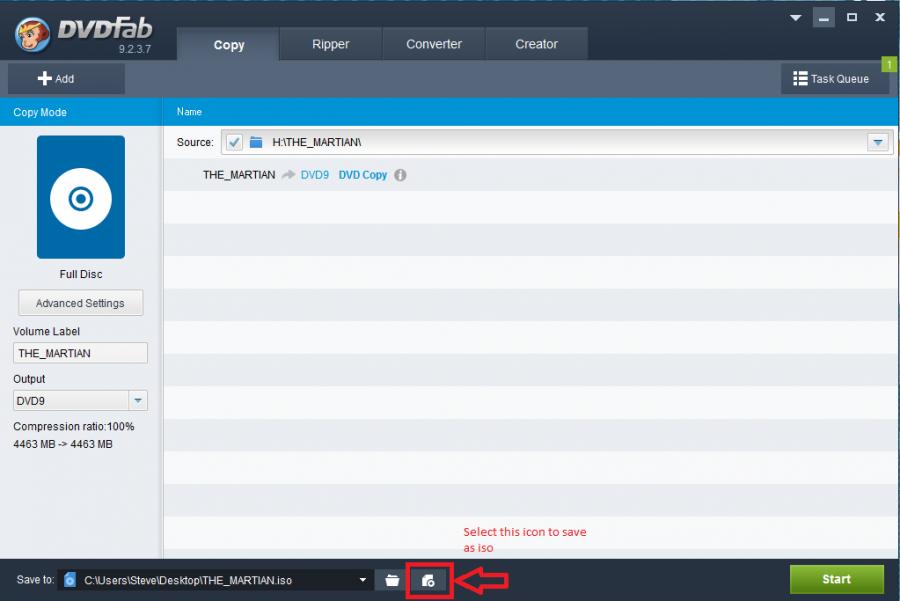This screenshot has width=900, height=601.
Task: Click the Full Disc copy mode thumbnail
Action: pos(81,198)
